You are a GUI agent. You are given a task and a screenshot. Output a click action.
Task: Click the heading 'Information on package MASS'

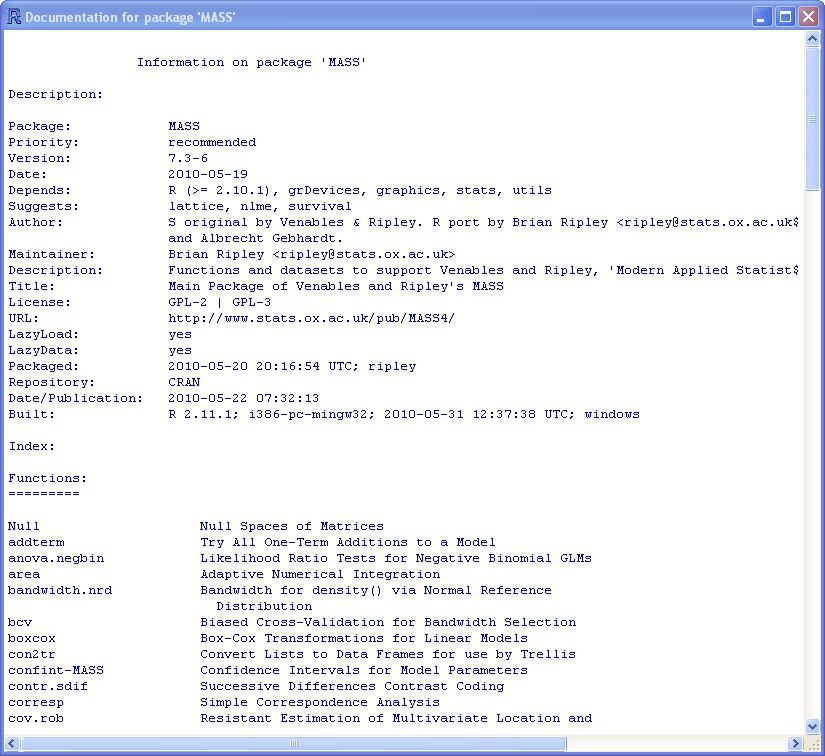click(251, 62)
